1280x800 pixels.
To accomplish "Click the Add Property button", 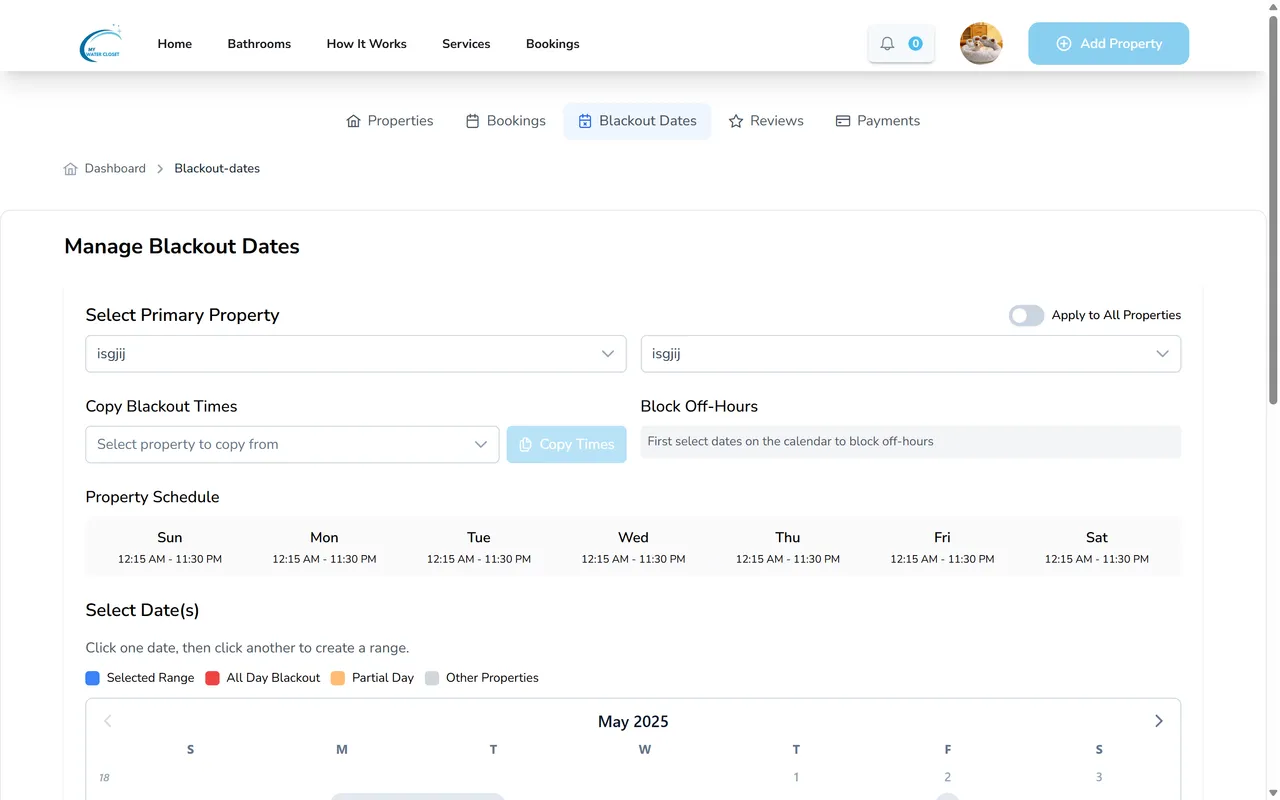I will coord(1108,44).
